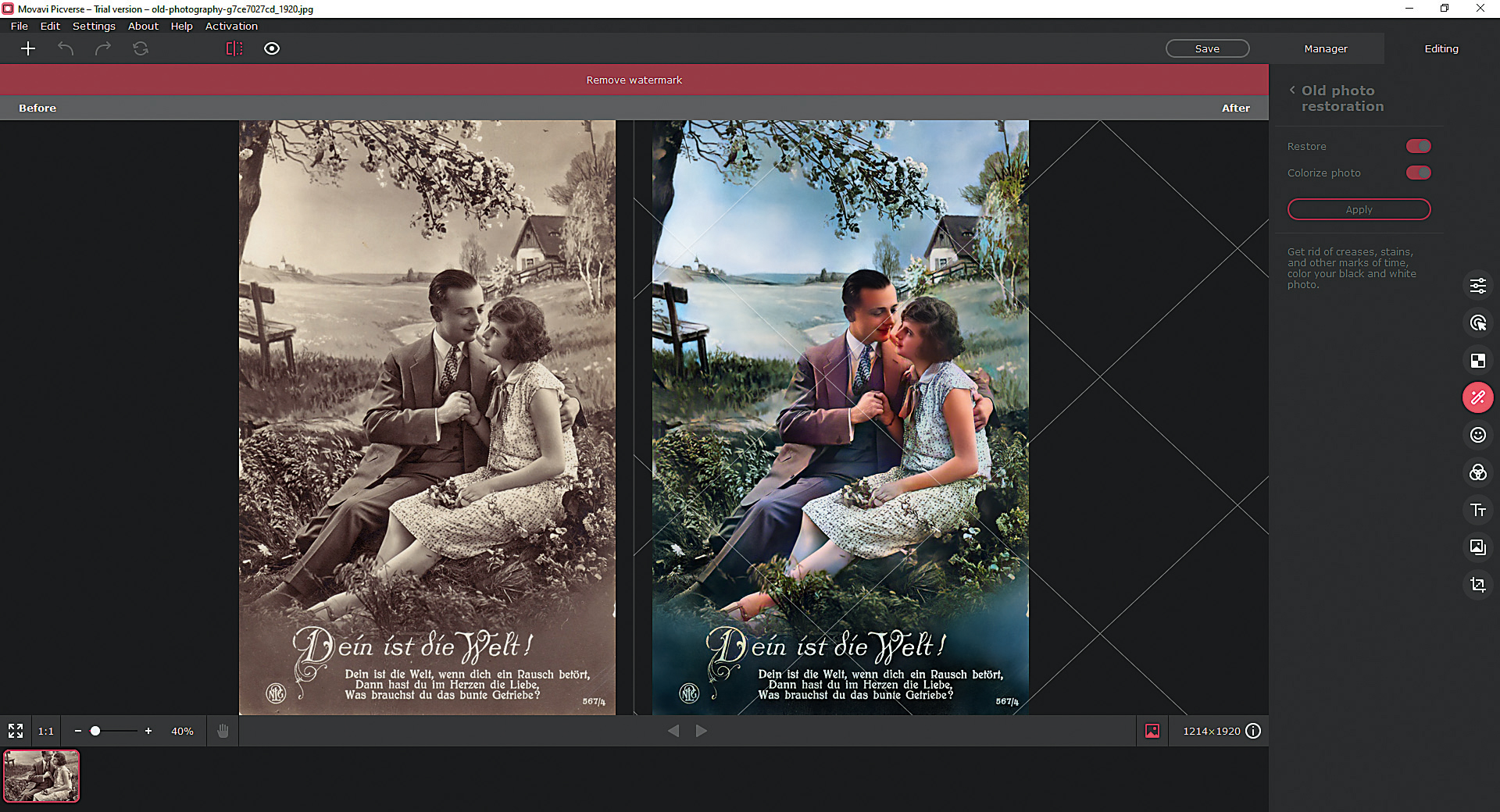Toggle before/after split view icon
The image size is (1500, 812).
pos(234,48)
